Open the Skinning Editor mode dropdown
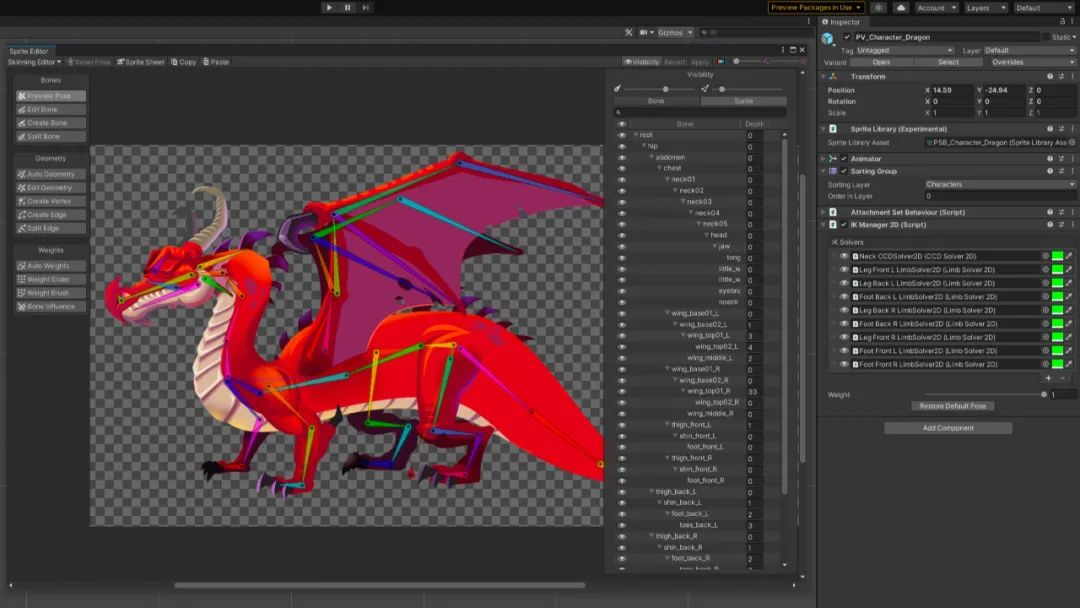The height and width of the screenshot is (608, 1080). click(34, 62)
